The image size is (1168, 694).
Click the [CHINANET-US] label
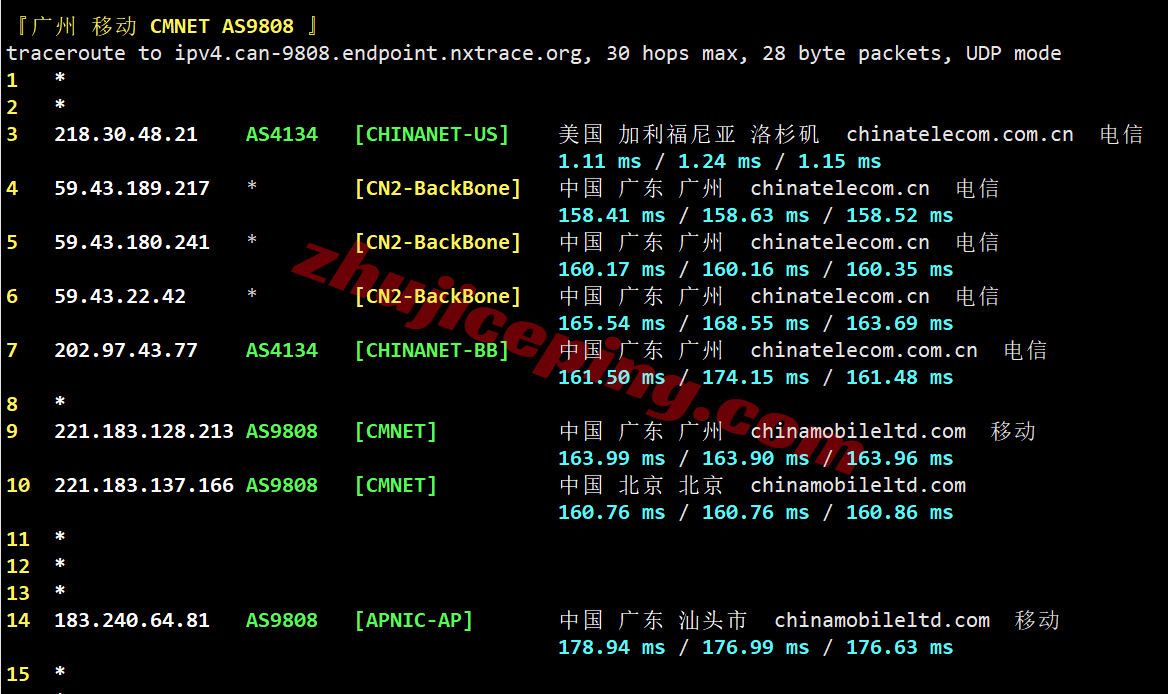point(432,135)
